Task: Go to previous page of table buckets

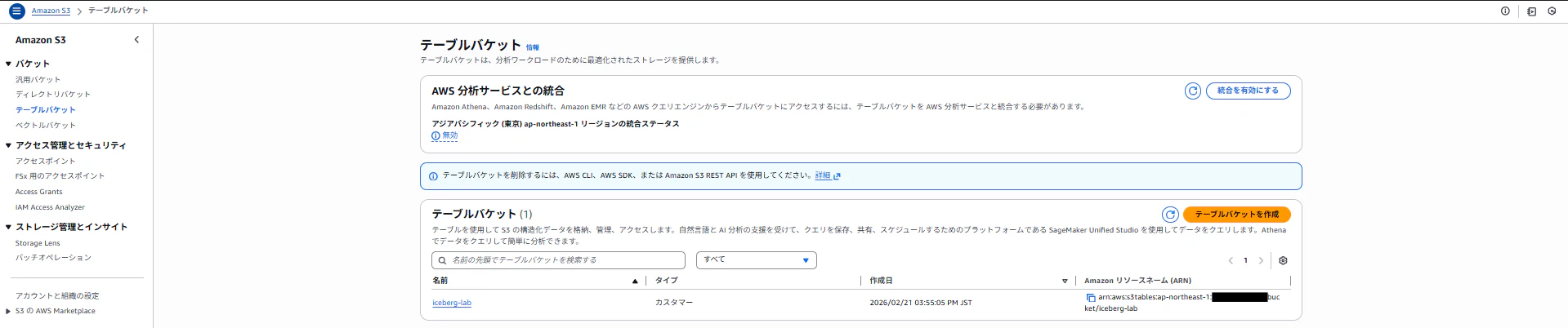Action: (x=1231, y=260)
